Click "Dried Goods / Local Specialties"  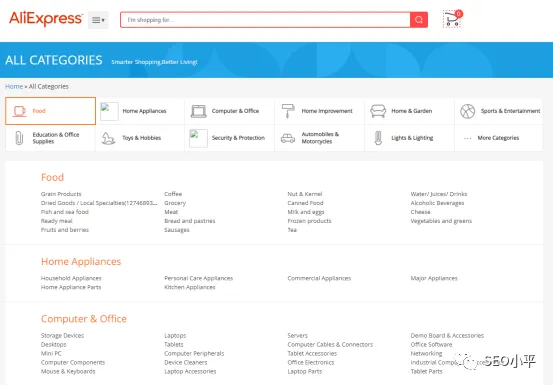[x=98, y=203]
